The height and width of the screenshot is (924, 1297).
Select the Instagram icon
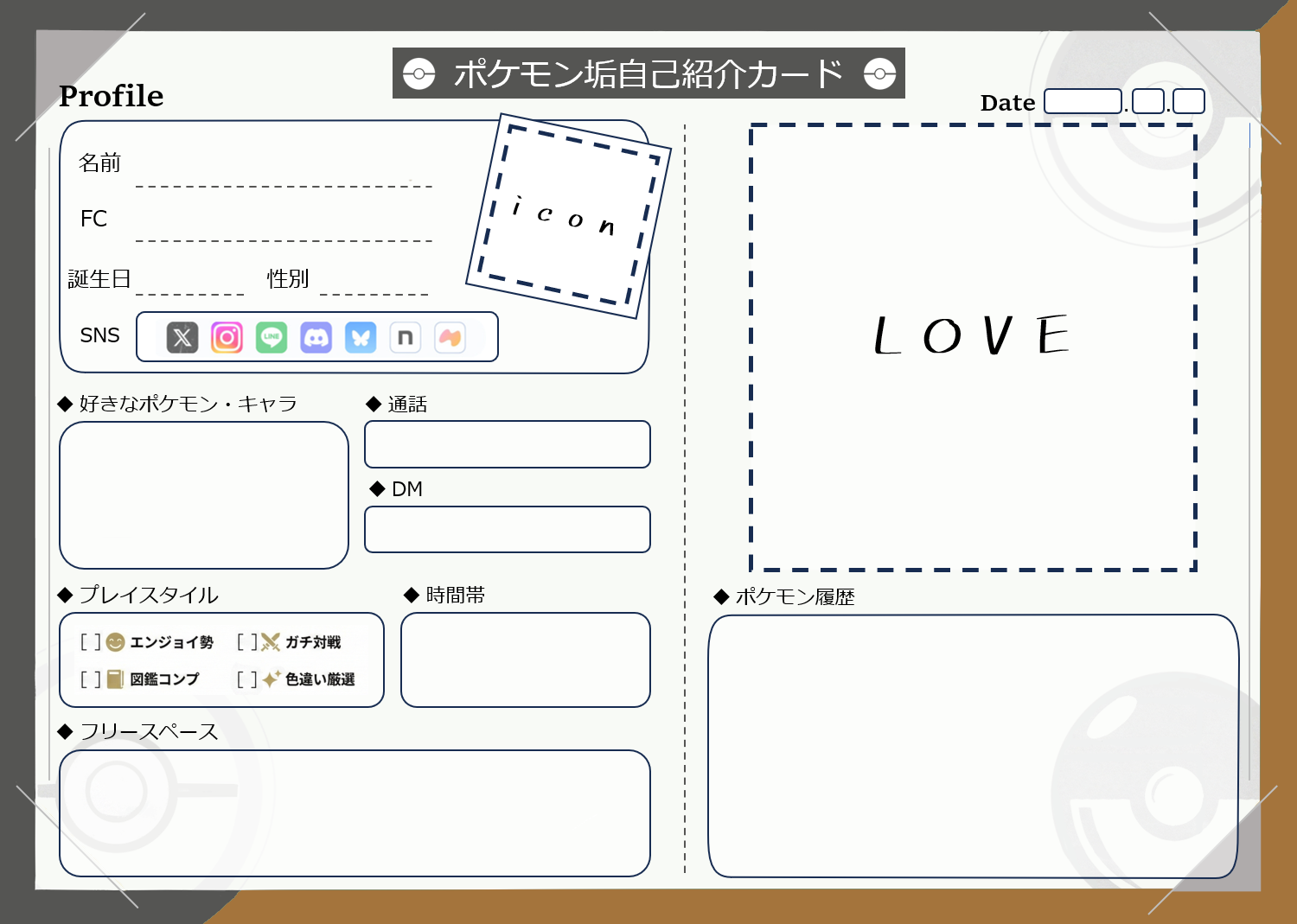[227, 337]
